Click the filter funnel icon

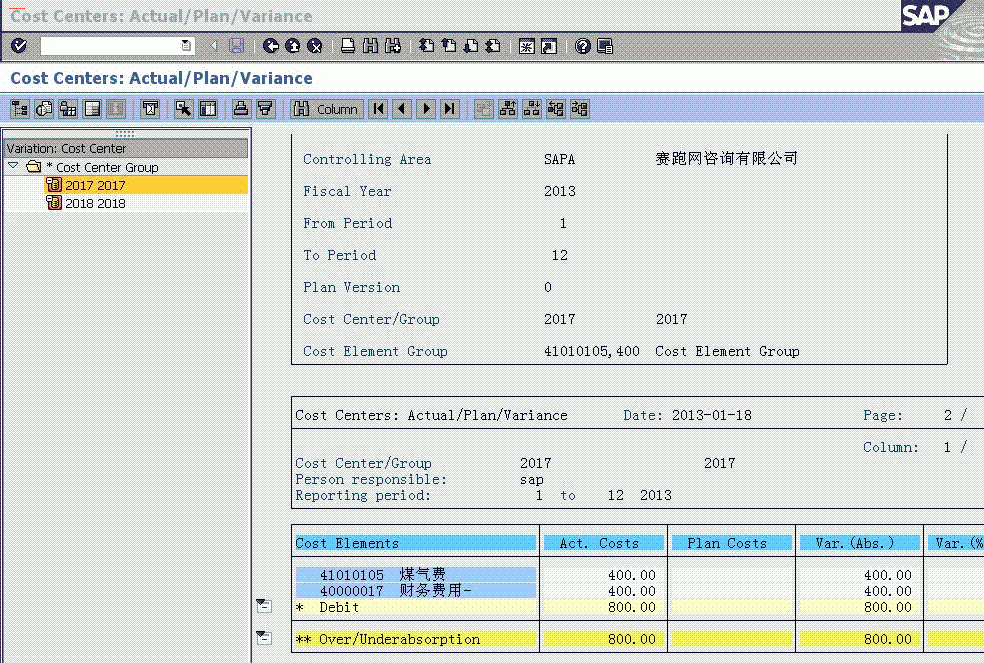(265, 109)
